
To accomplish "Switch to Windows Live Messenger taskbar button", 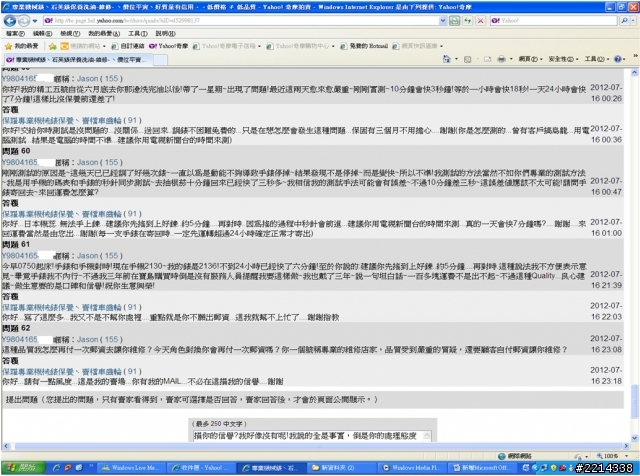I will [131, 468].
